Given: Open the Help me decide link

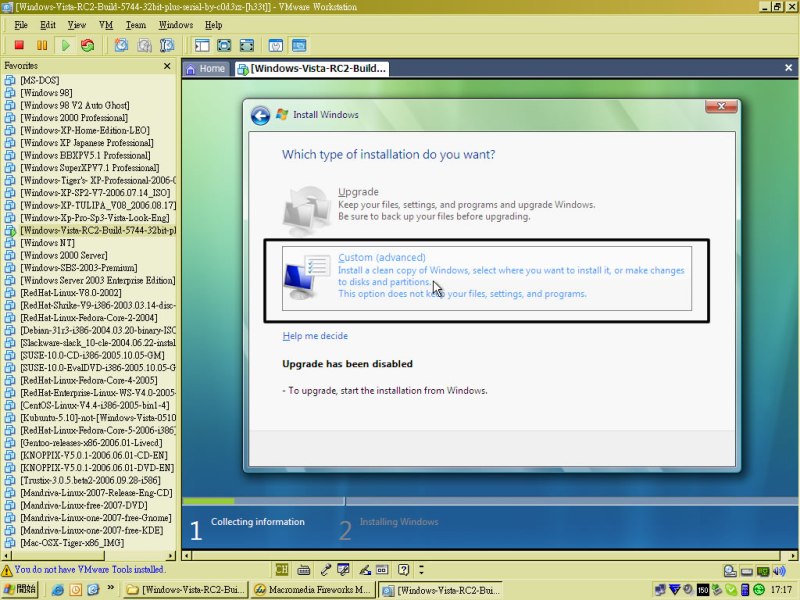Looking at the screenshot, I should [x=315, y=336].
